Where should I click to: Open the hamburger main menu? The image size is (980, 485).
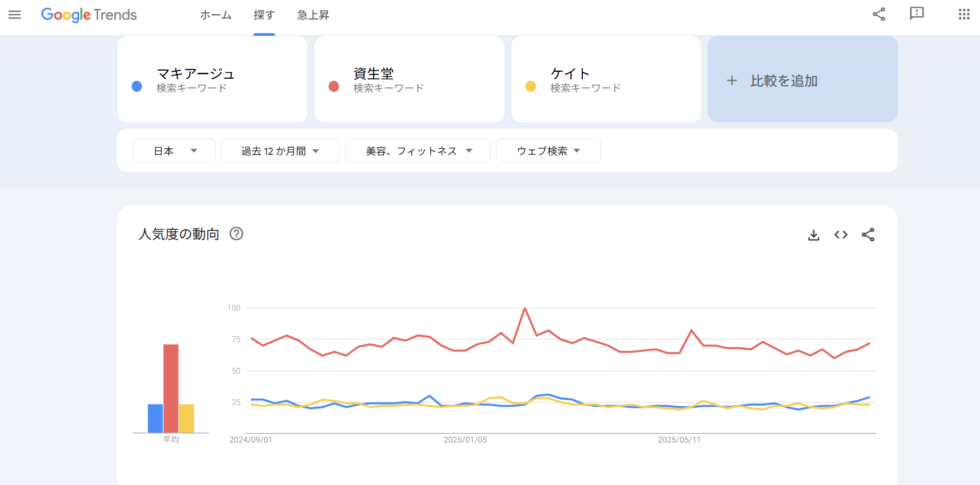(x=14, y=14)
